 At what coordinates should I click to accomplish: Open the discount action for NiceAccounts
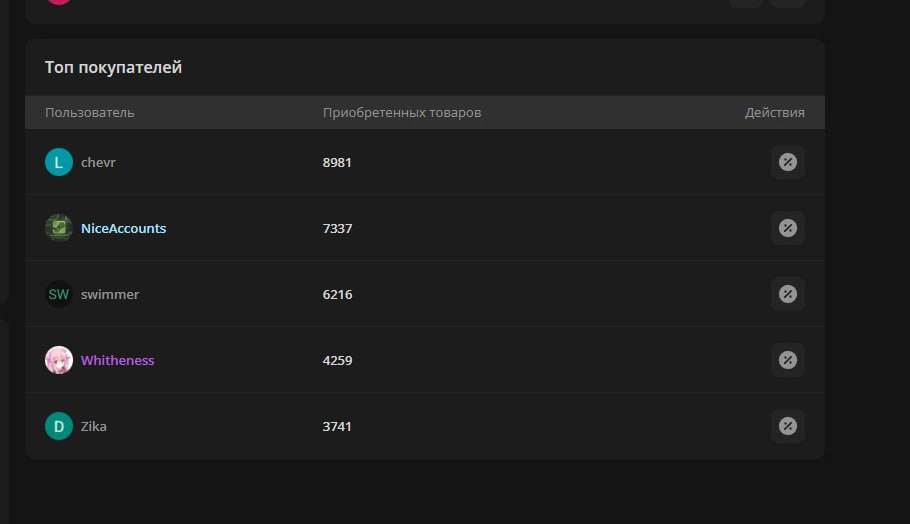click(787, 228)
